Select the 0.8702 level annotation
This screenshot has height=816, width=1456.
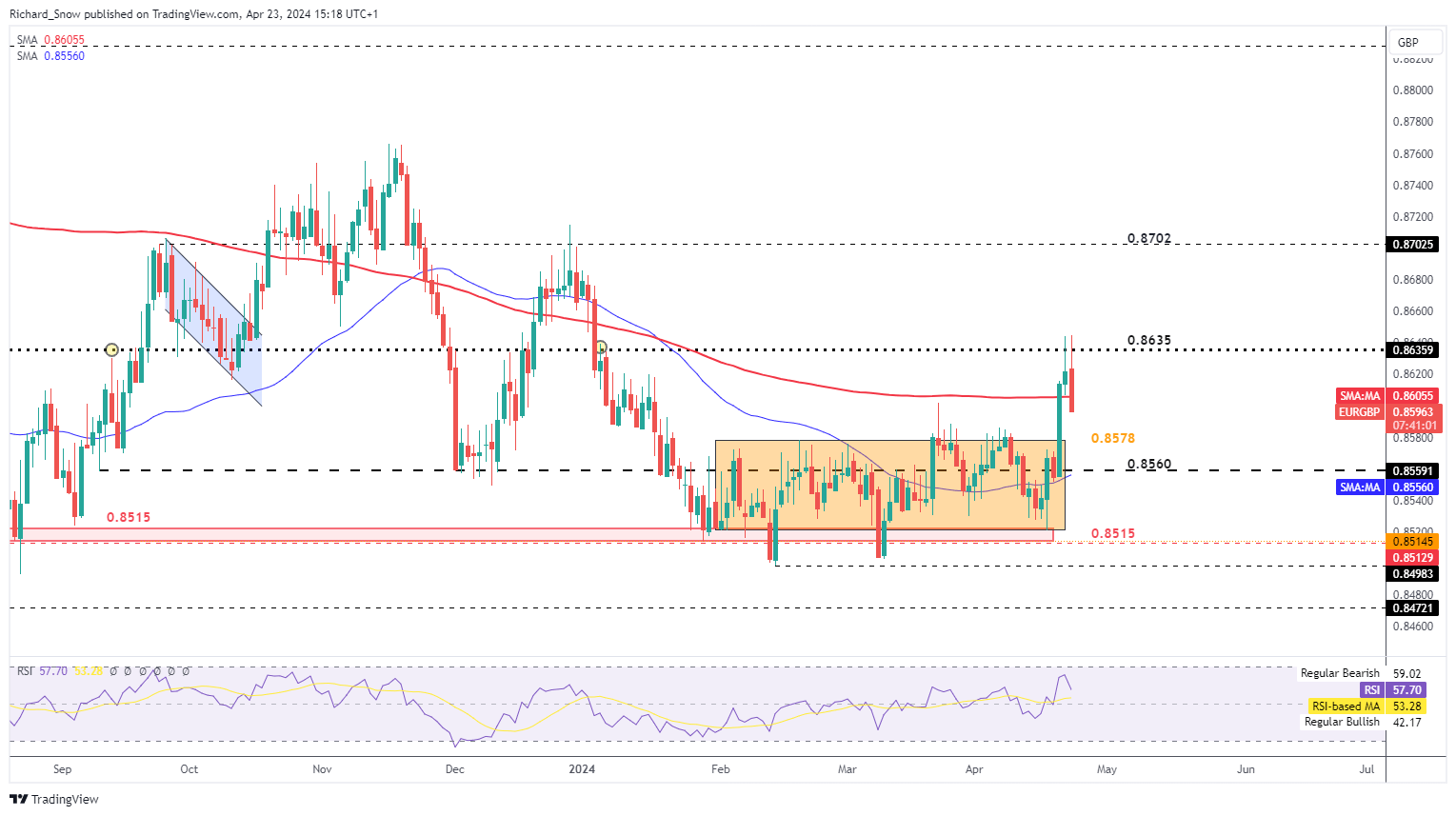(1149, 238)
